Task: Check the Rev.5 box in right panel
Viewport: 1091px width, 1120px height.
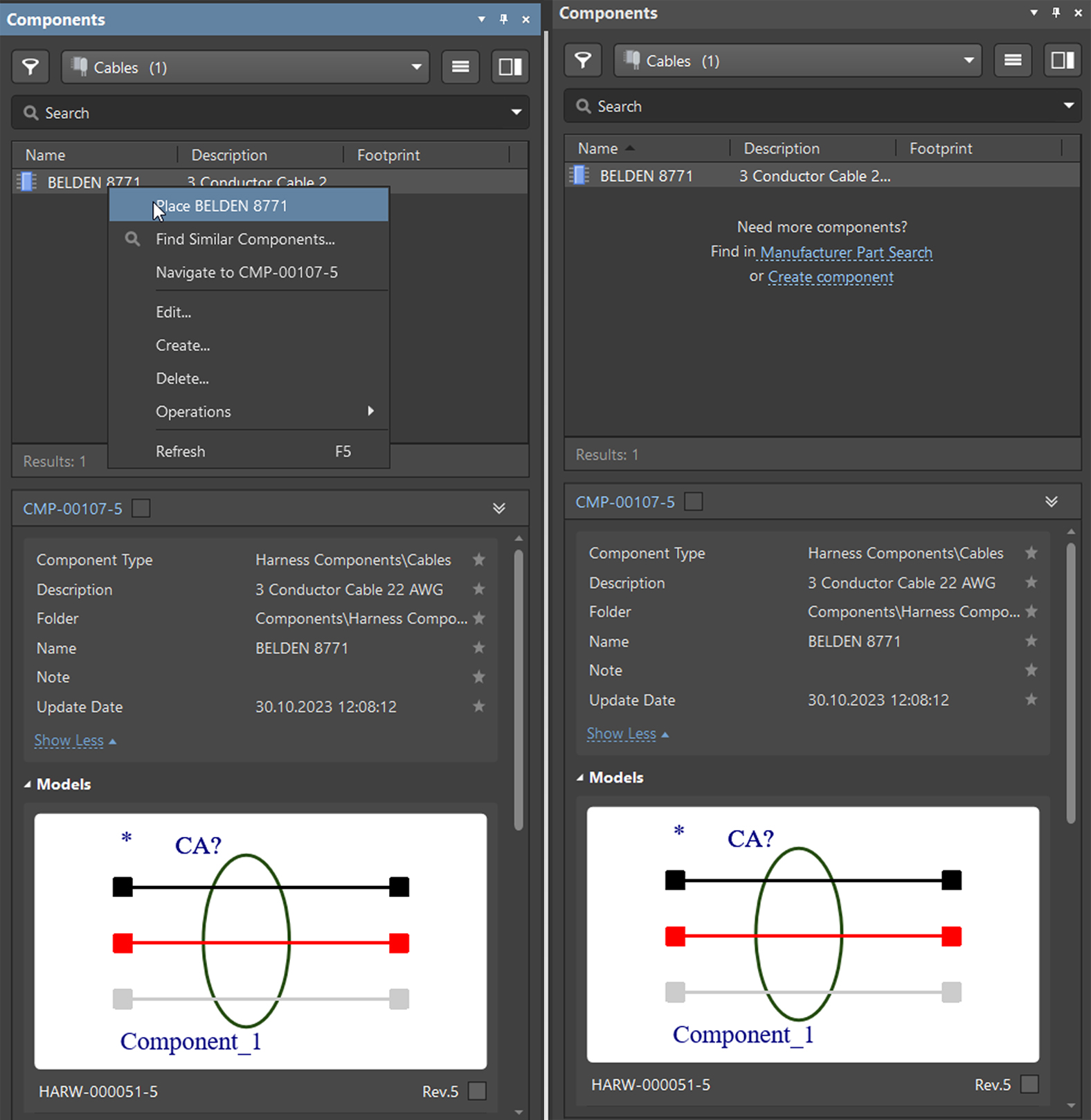Action: tap(1029, 1084)
